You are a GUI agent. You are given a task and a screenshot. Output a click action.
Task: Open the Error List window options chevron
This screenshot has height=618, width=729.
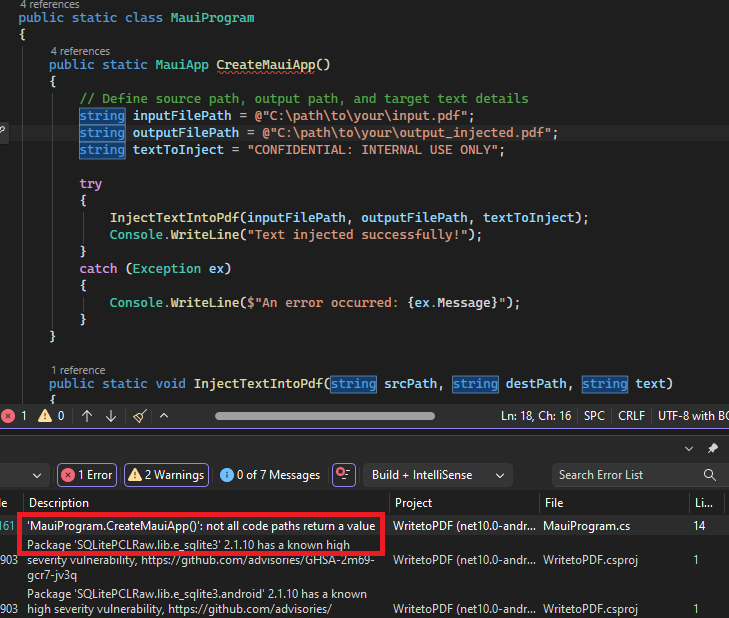(x=689, y=449)
